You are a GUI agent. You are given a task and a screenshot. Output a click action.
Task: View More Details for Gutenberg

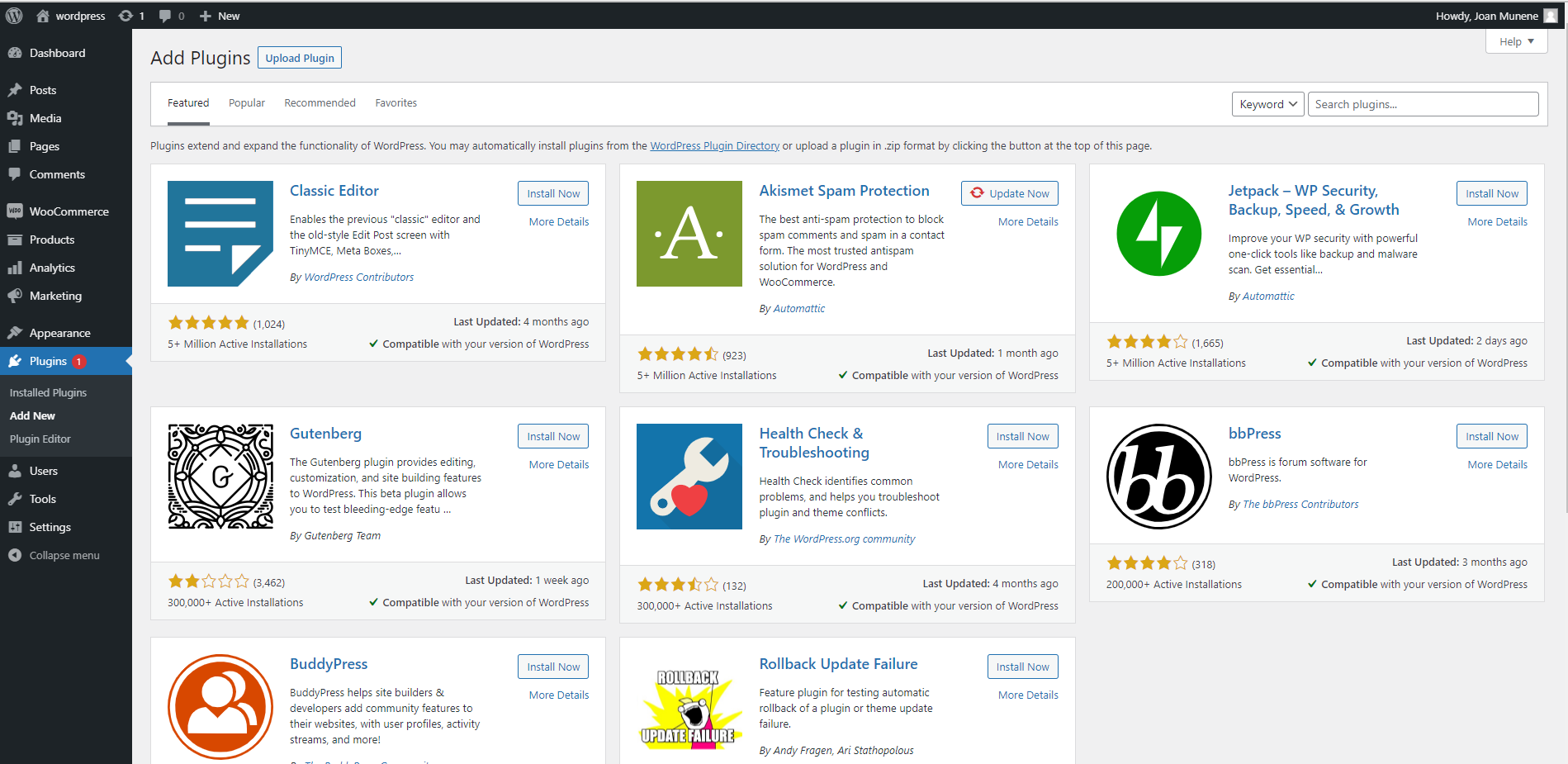[559, 465]
